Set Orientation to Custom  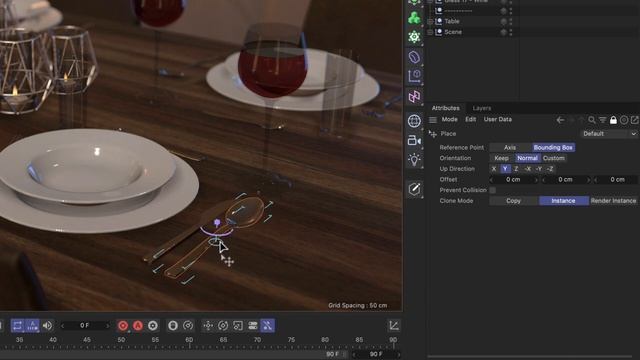pyautogui.click(x=554, y=158)
